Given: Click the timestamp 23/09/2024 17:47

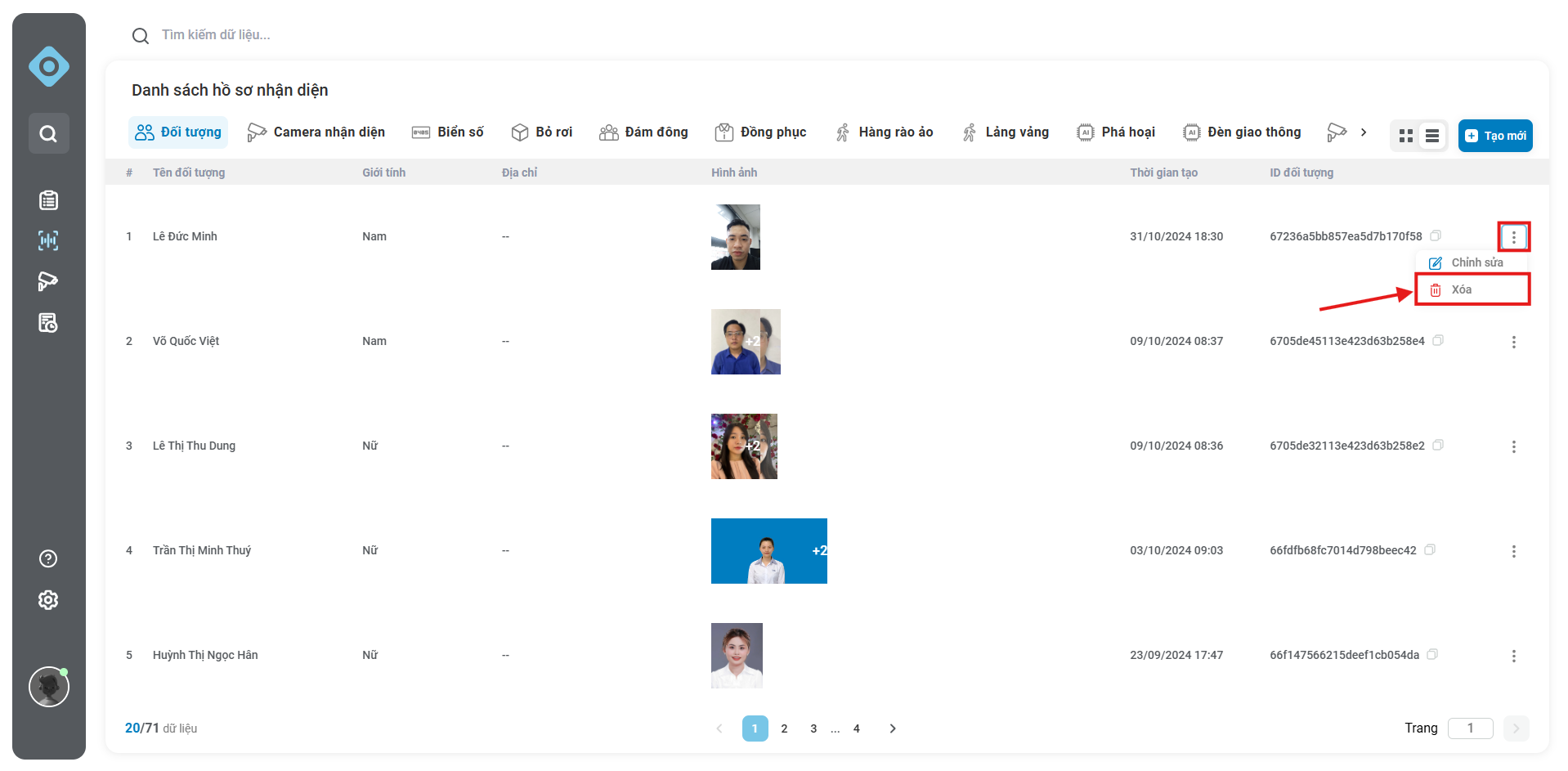Looking at the screenshot, I should pyautogui.click(x=1176, y=655).
